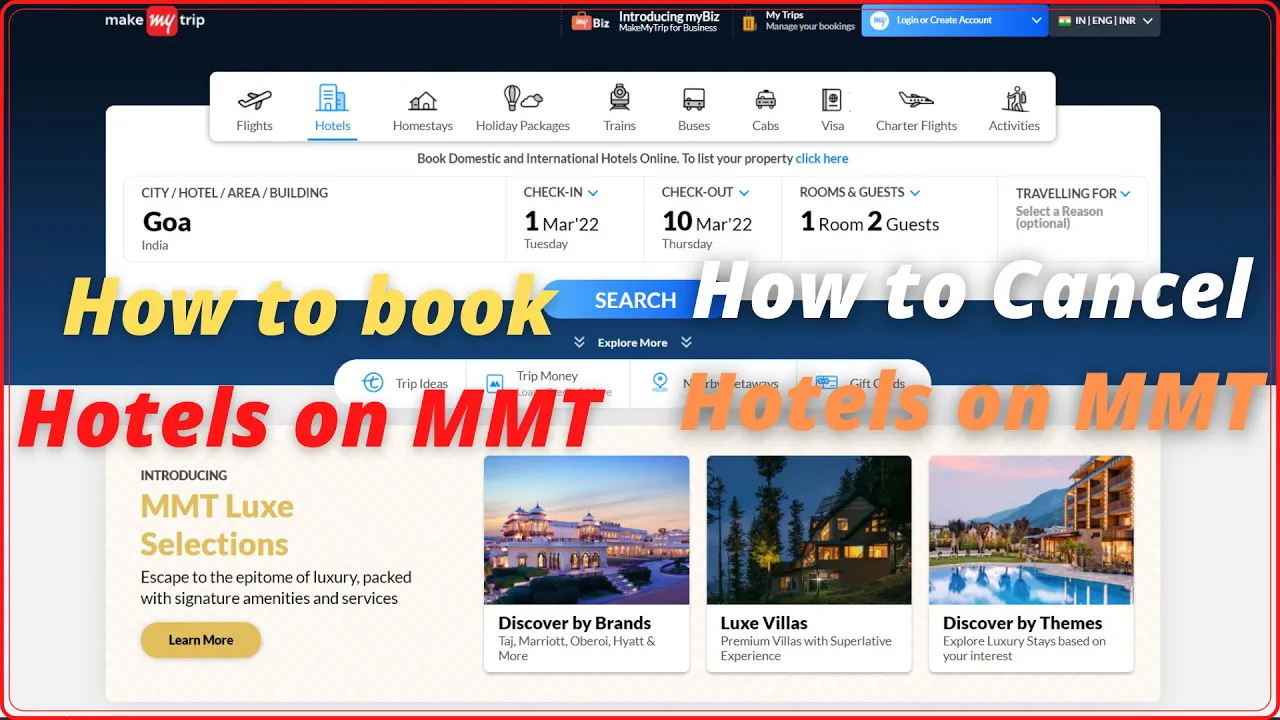This screenshot has width=1280, height=720.
Task: Open the Luxe Villas cabin thumbnail
Action: (809, 530)
